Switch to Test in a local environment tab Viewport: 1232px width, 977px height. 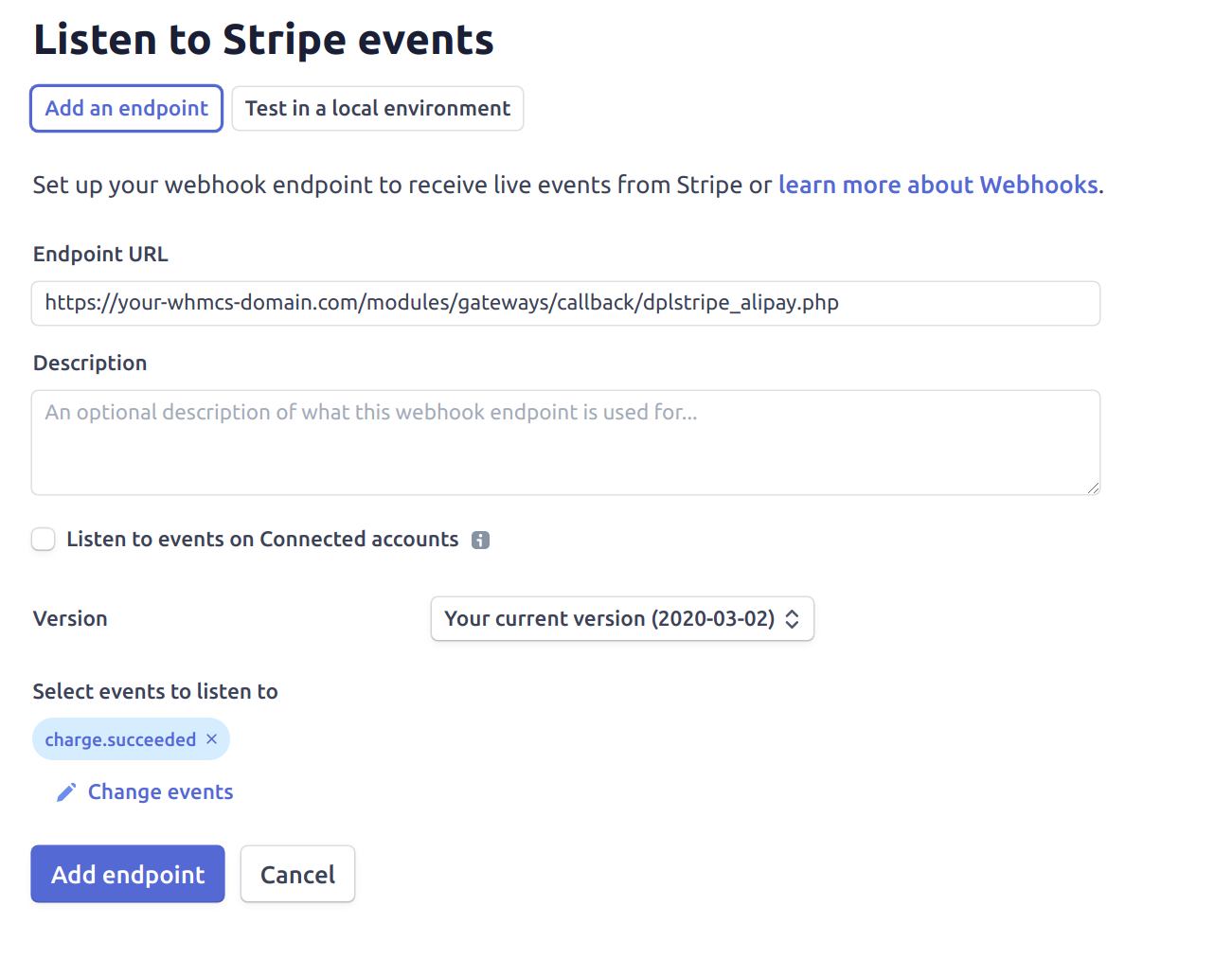tap(378, 109)
